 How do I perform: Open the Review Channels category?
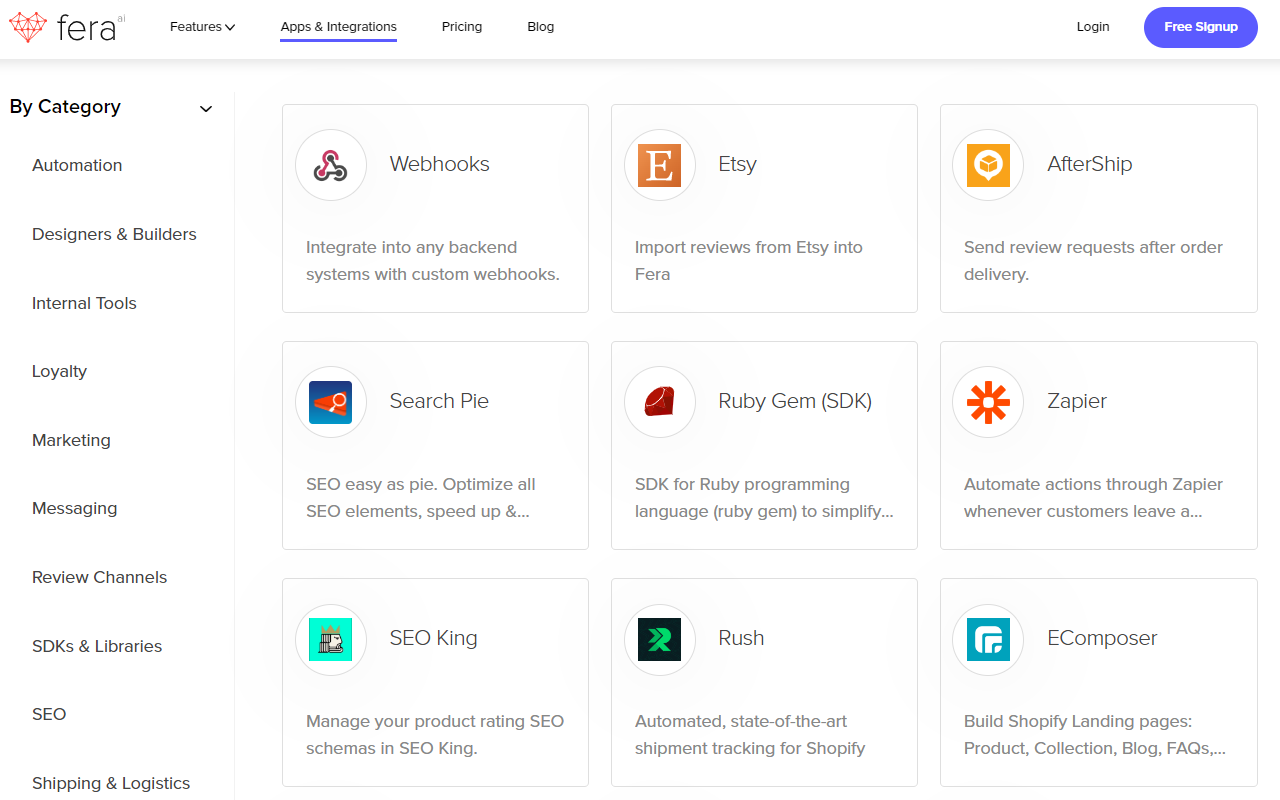coord(99,577)
